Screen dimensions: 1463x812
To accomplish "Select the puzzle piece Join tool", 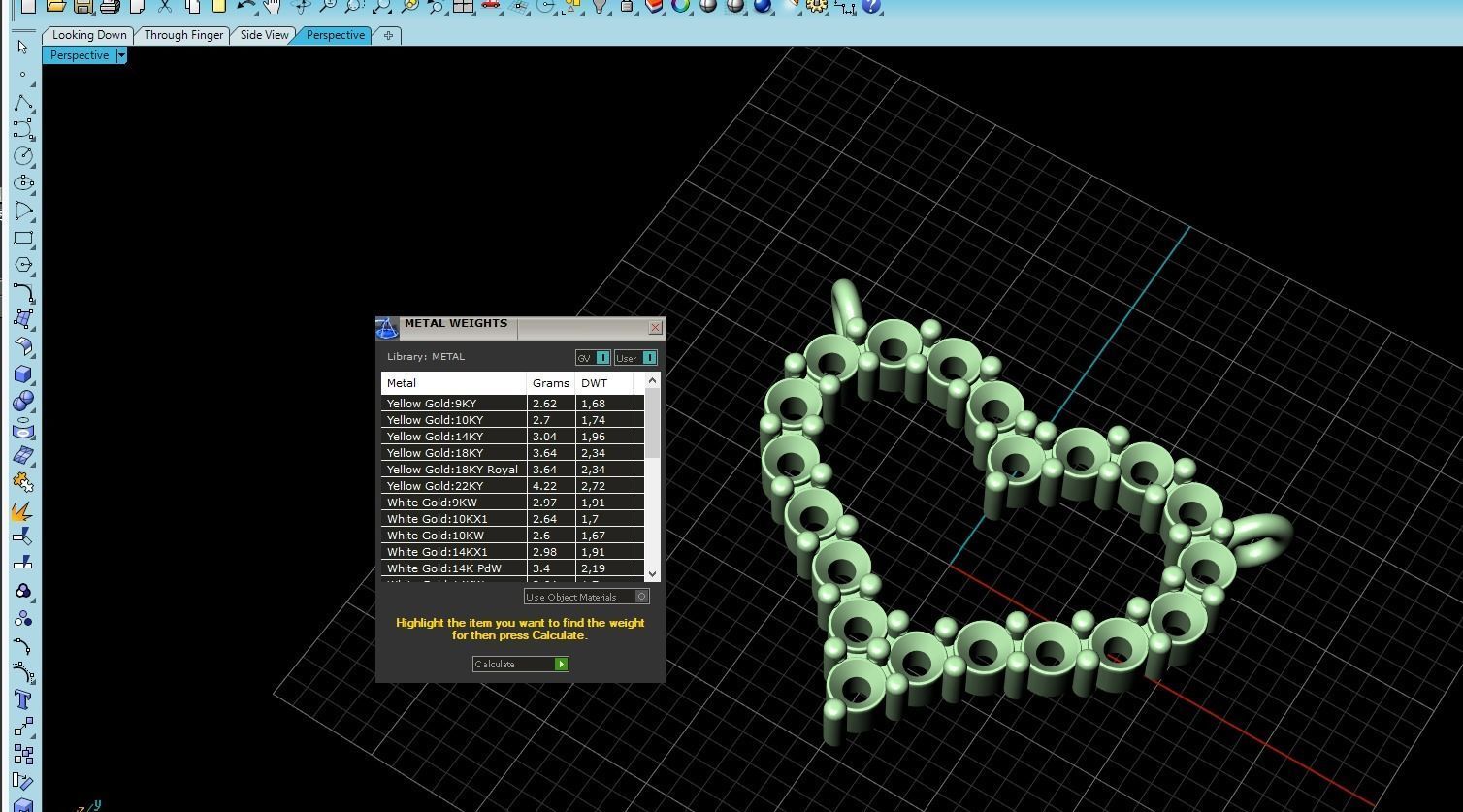I will tap(23, 482).
